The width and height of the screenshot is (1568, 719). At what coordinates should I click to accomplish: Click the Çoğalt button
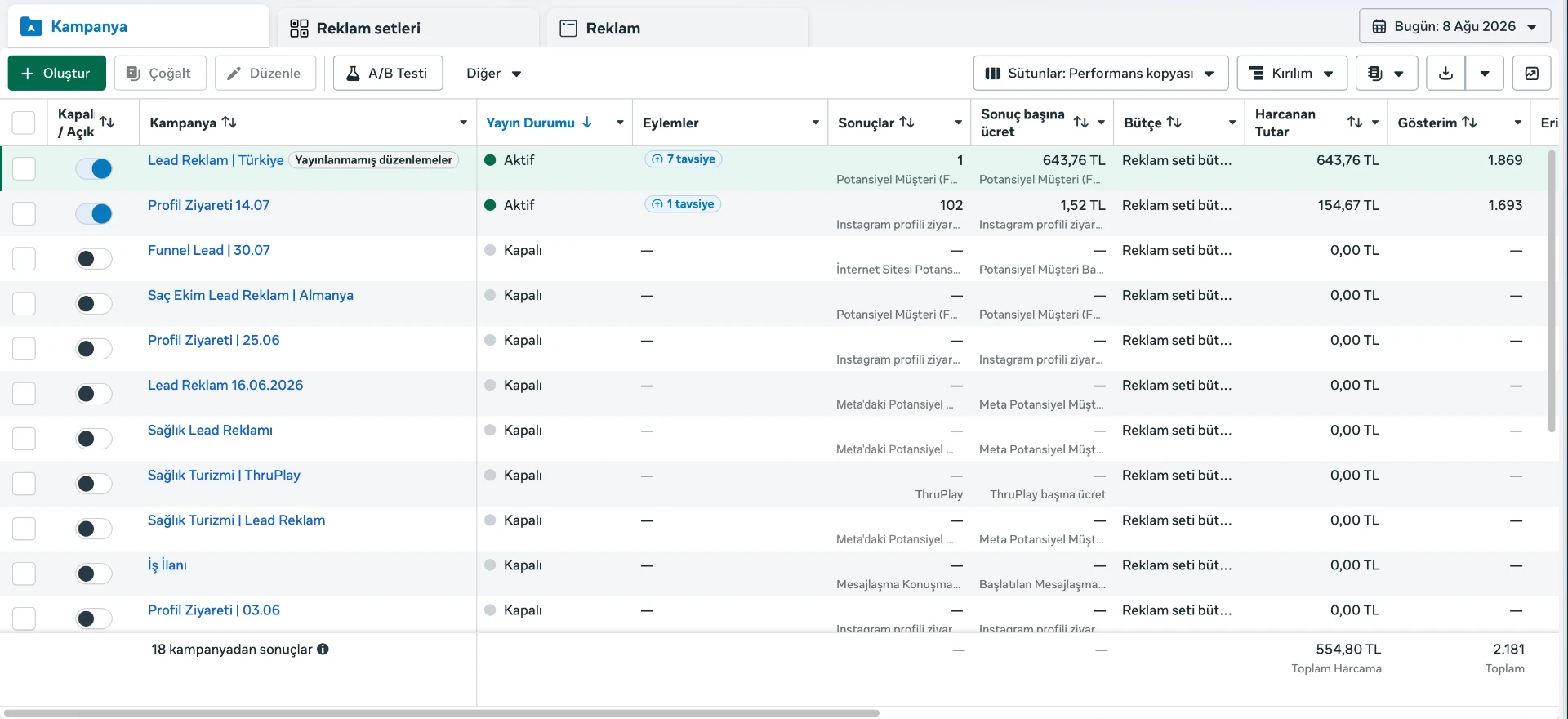click(x=160, y=74)
